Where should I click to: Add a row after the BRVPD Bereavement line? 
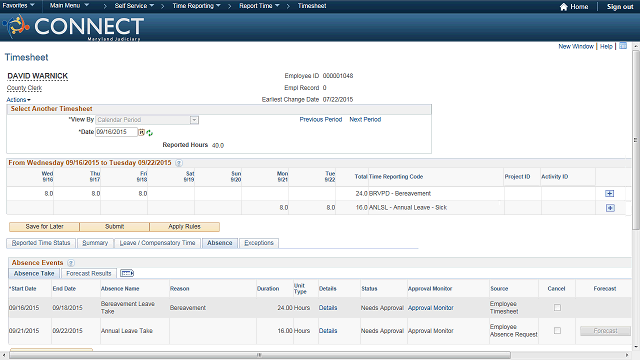pyautogui.click(x=609, y=193)
